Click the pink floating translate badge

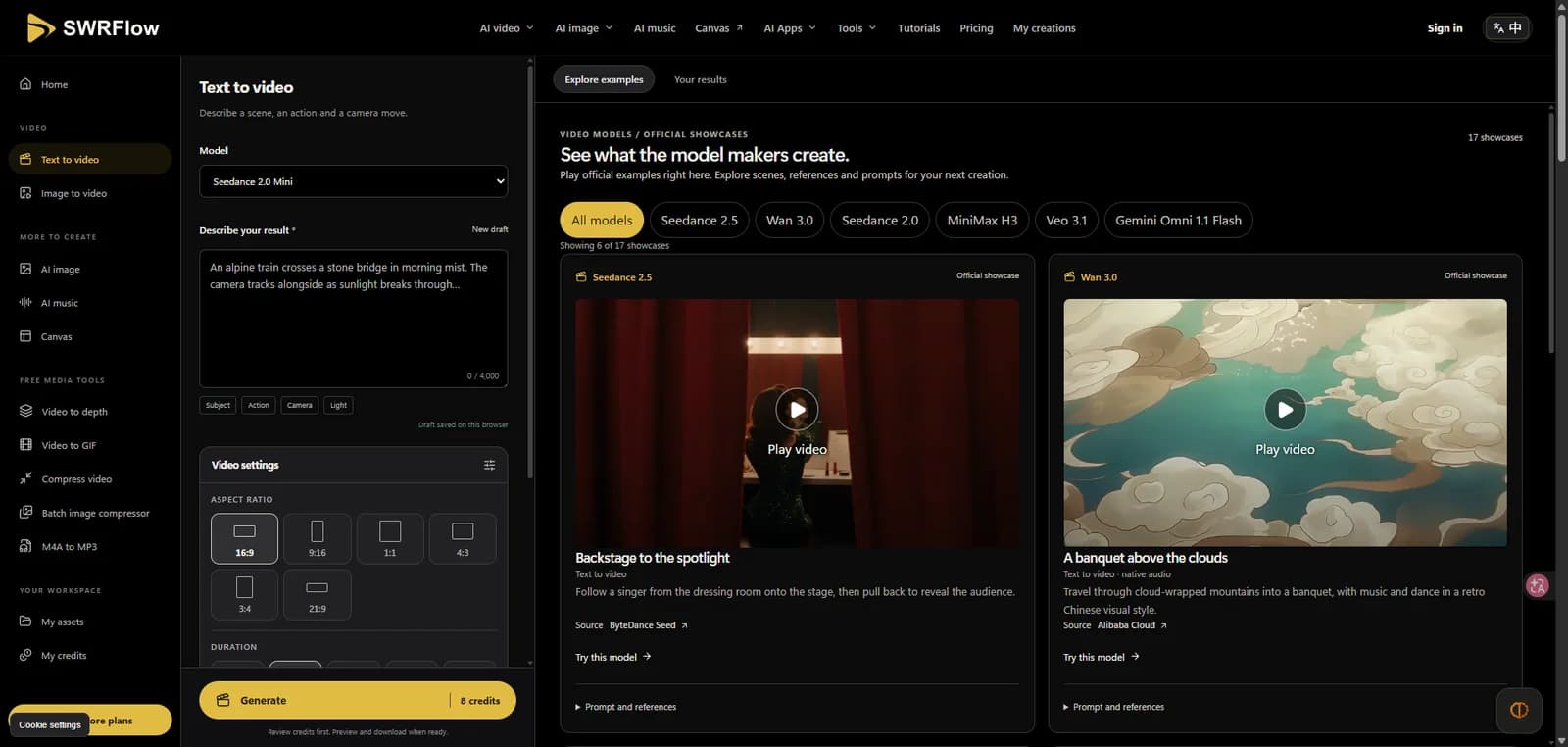[1538, 586]
